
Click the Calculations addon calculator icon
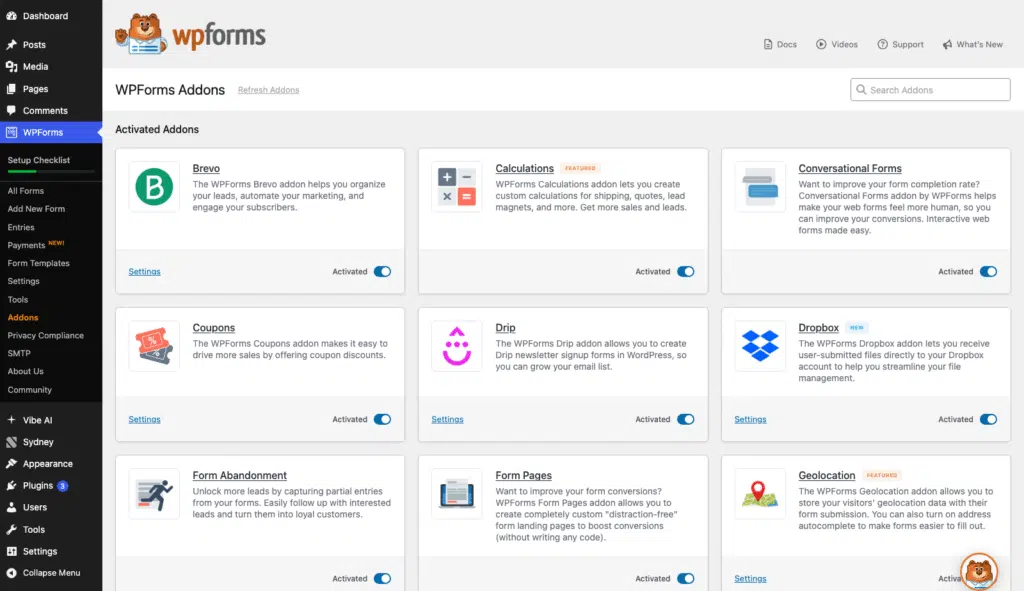456,187
